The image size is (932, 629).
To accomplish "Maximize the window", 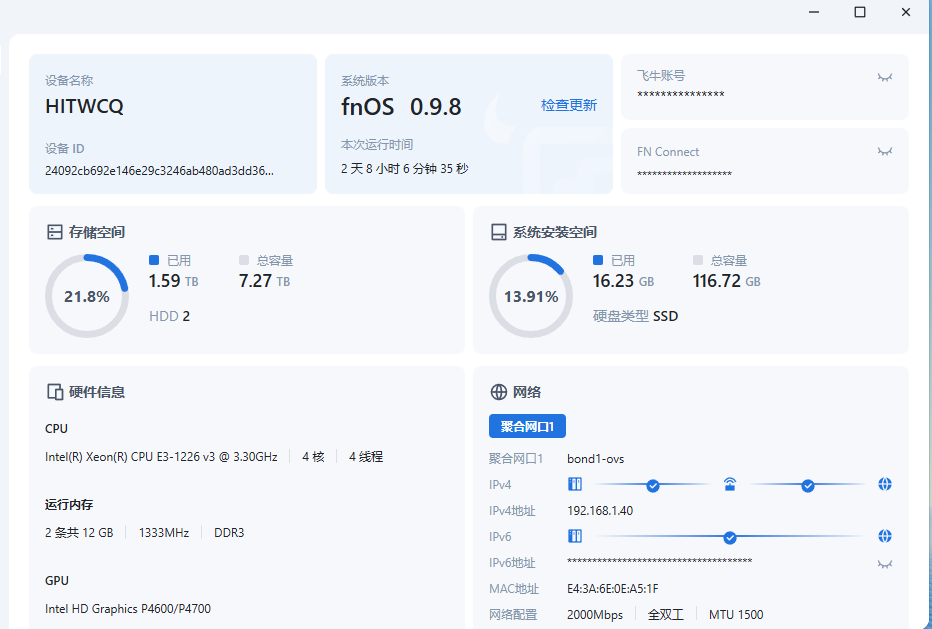I will (859, 12).
